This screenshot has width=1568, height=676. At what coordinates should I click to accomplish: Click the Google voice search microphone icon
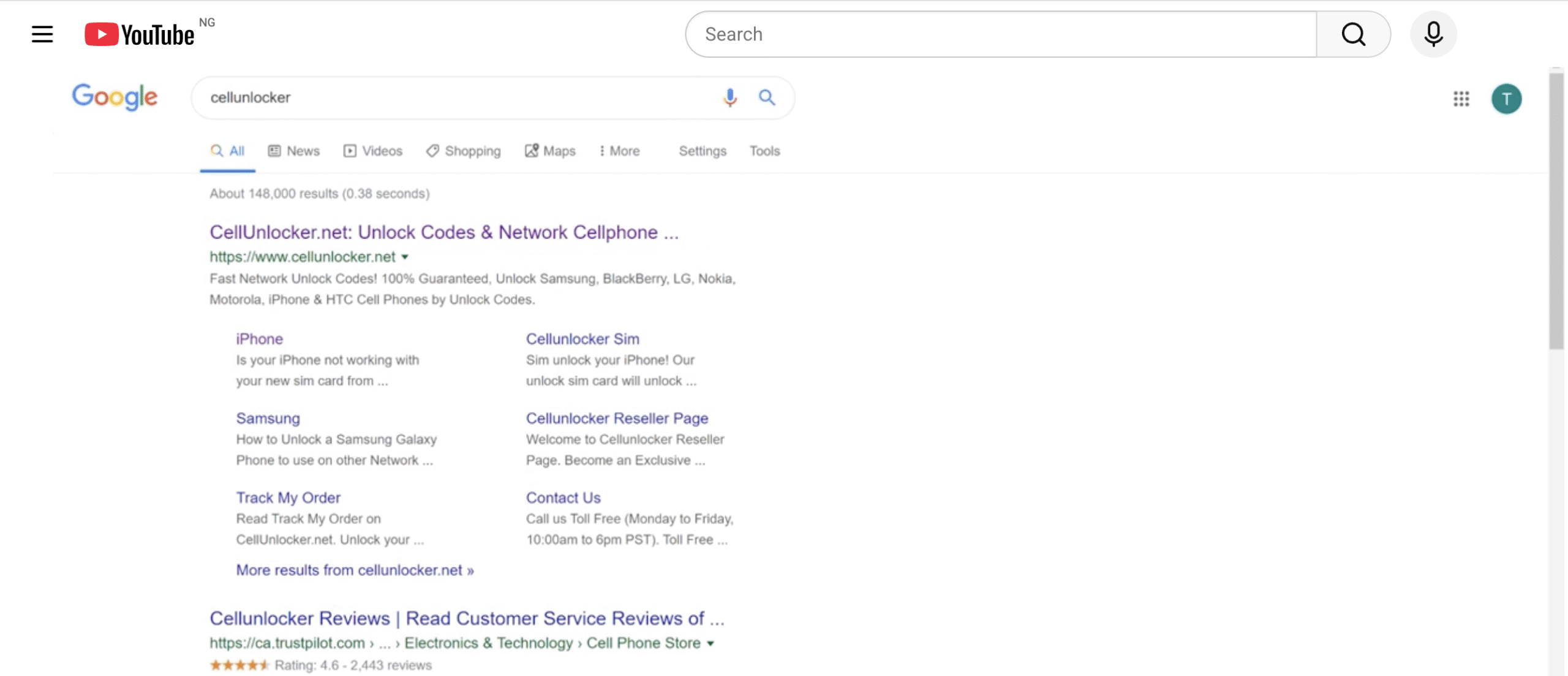pos(729,97)
